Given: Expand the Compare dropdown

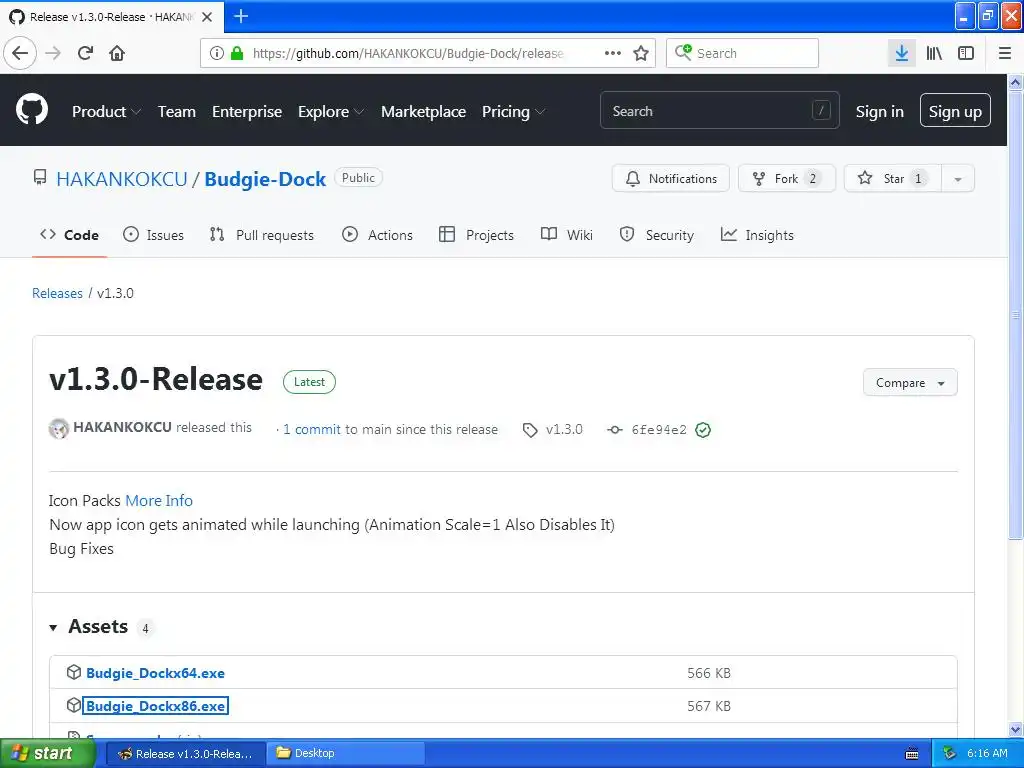Looking at the screenshot, I should (x=910, y=383).
